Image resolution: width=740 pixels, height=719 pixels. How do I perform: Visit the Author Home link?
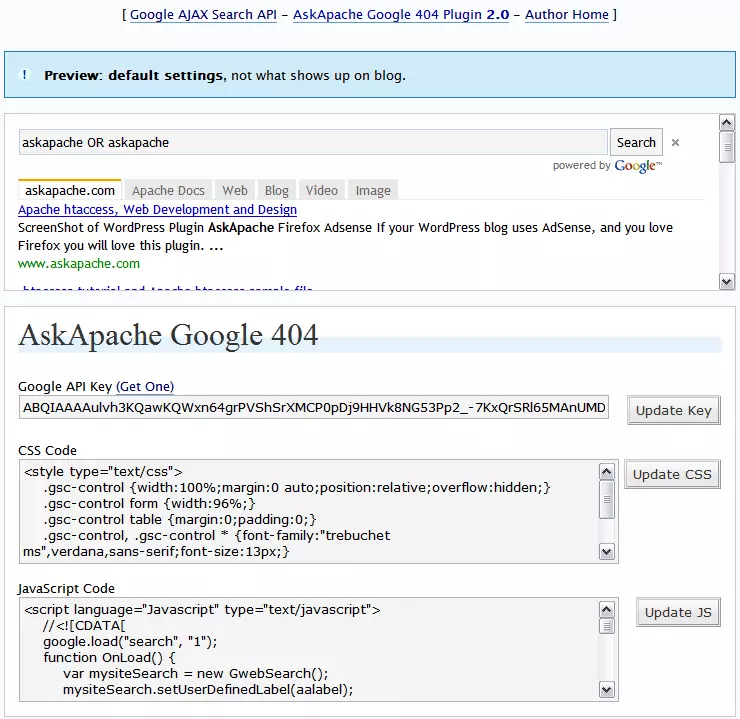point(566,14)
